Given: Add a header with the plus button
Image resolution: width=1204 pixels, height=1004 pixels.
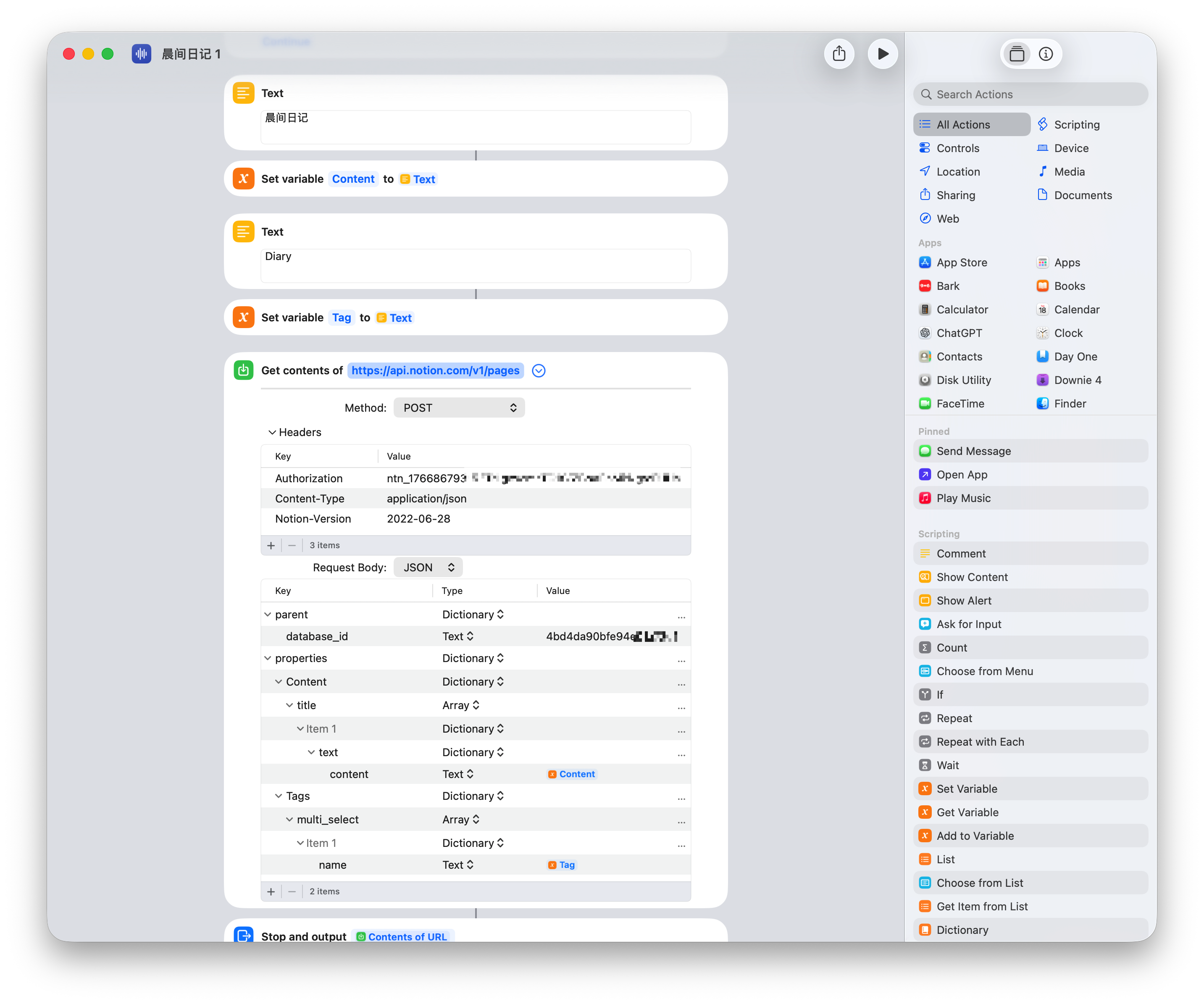Looking at the screenshot, I should tap(271, 545).
